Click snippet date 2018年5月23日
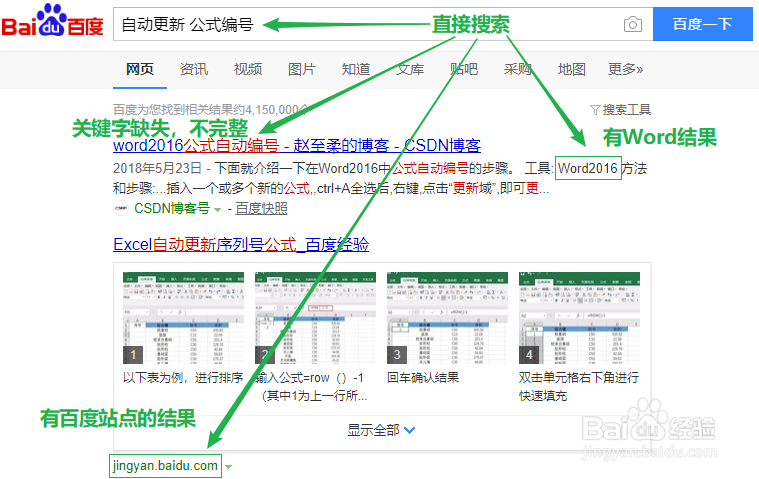Viewport: 759px width, 479px height. (x=157, y=168)
